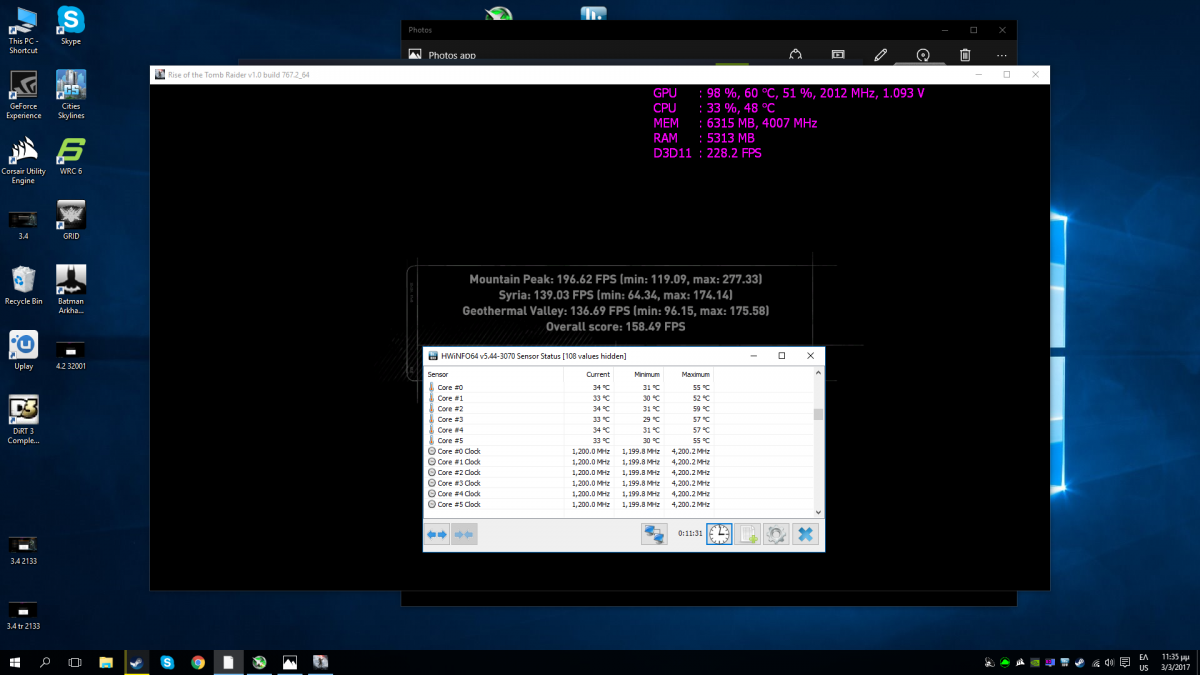1200x675 pixels.
Task: Delete the photo using the trash icon
Action: tap(965, 56)
